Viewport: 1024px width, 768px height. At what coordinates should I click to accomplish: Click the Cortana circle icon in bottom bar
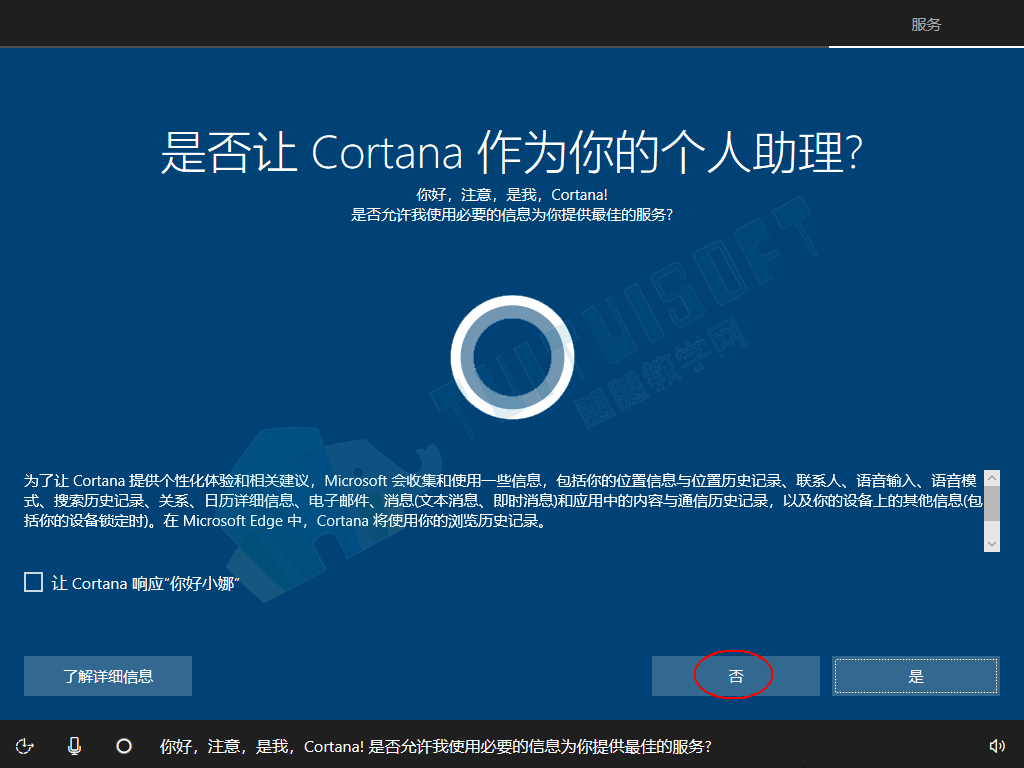(123, 745)
